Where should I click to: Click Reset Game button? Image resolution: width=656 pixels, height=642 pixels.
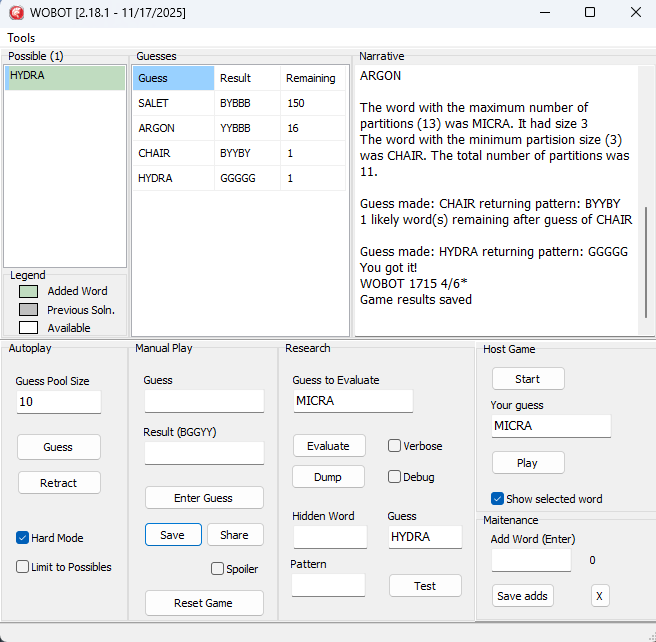[x=204, y=603]
